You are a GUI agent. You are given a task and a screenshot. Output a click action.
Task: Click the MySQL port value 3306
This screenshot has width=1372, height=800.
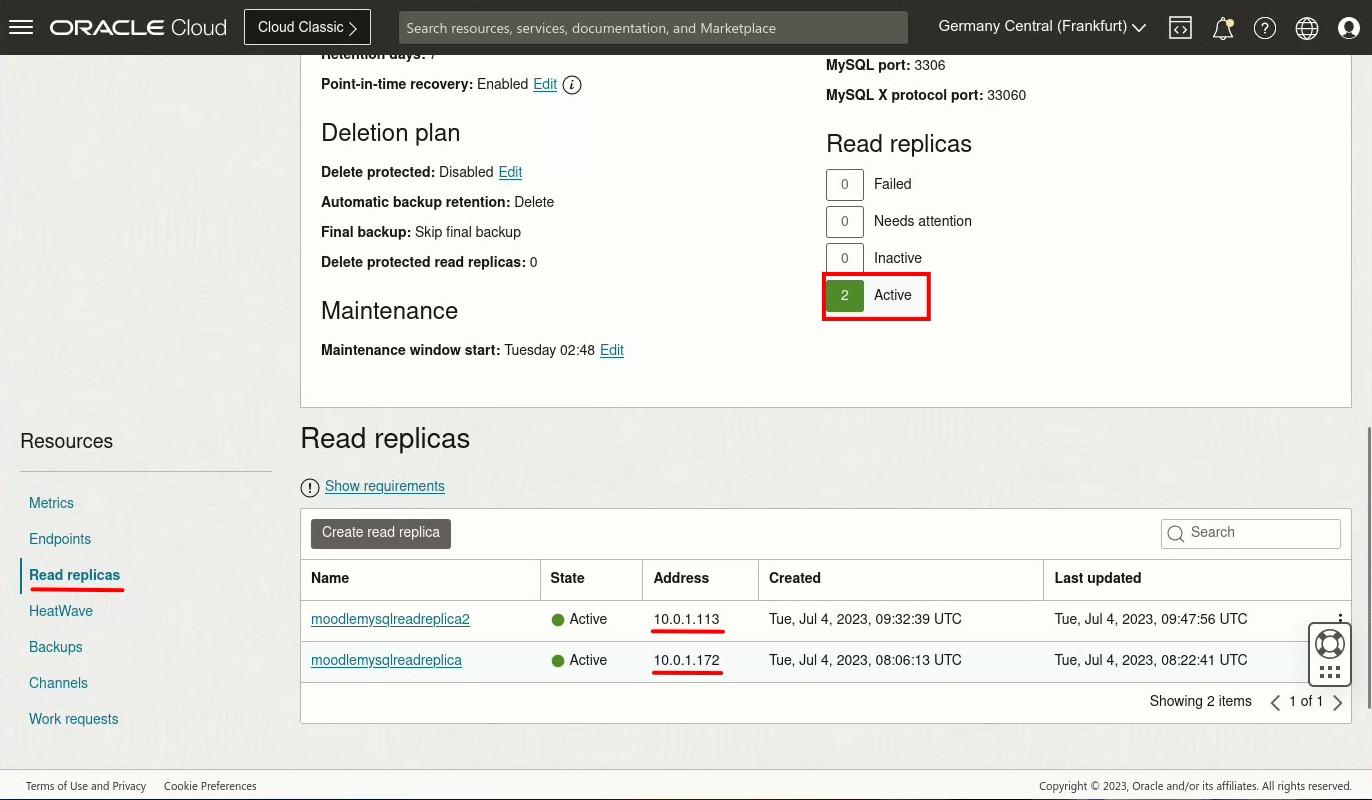tap(929, 65)
